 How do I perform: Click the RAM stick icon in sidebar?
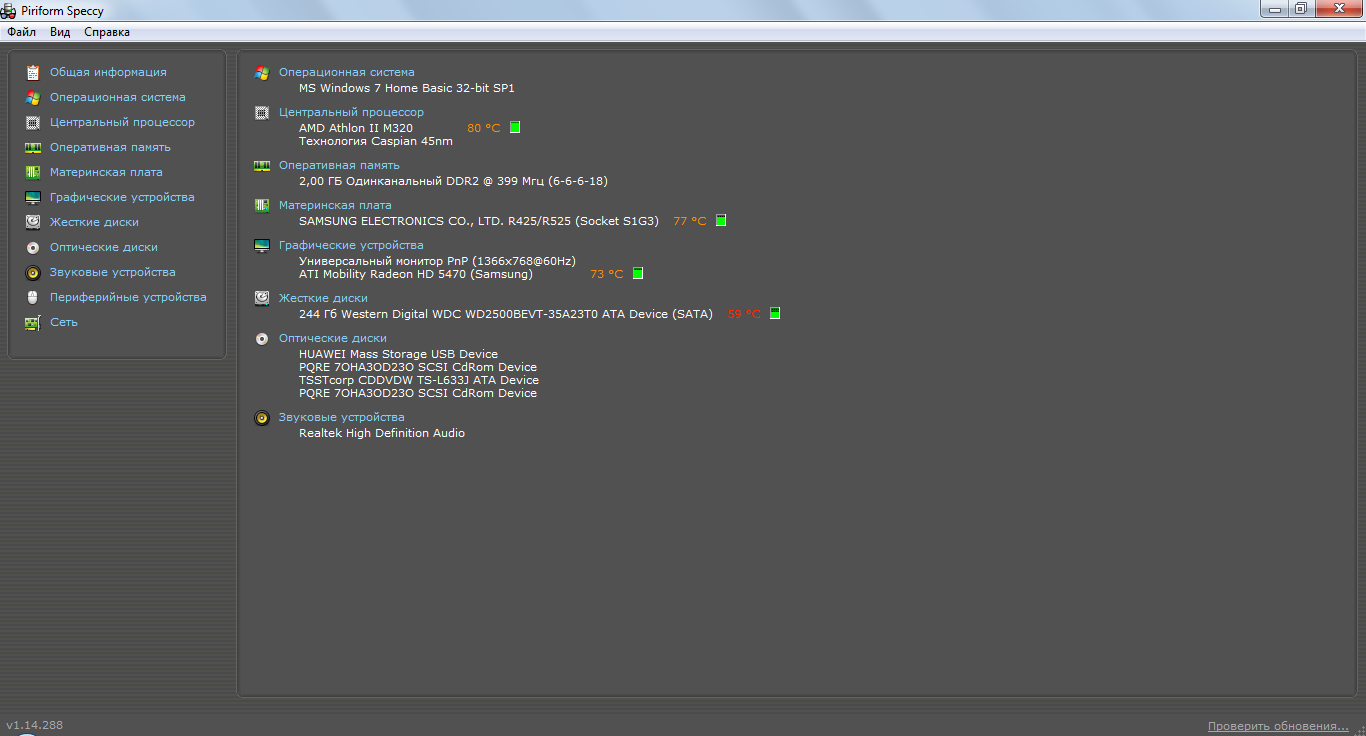pyautogui.click(x=33, y=147)
